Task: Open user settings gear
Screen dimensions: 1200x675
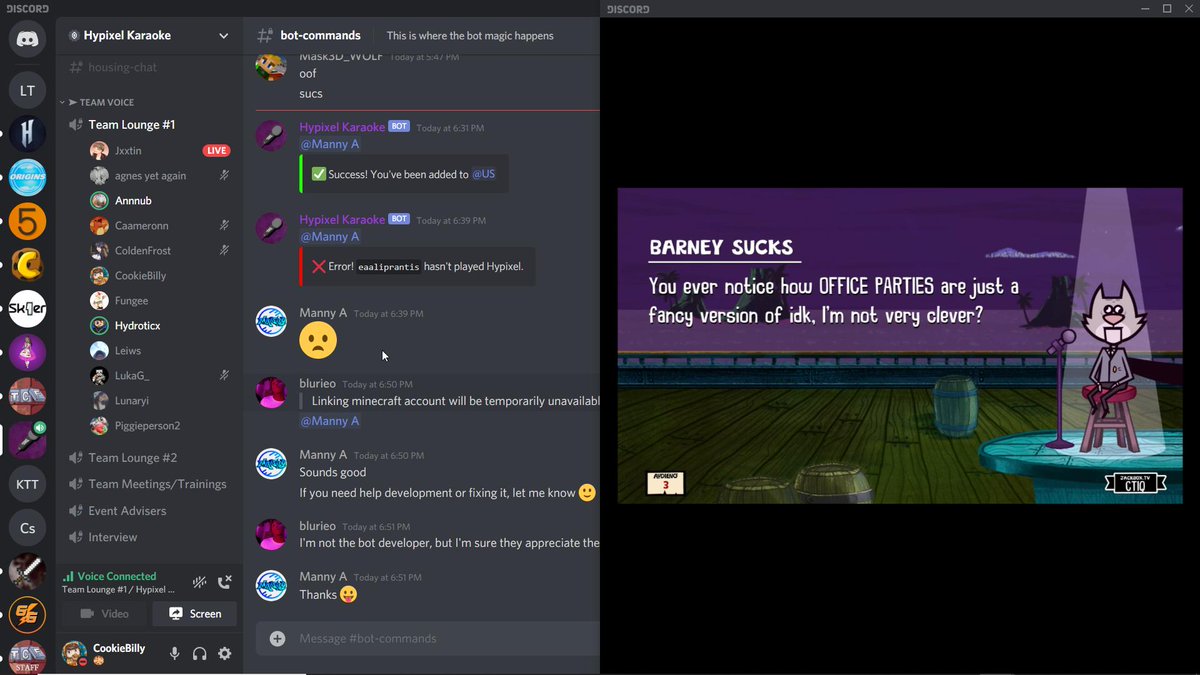Action: pyautogui.click(x=225, y=653)
